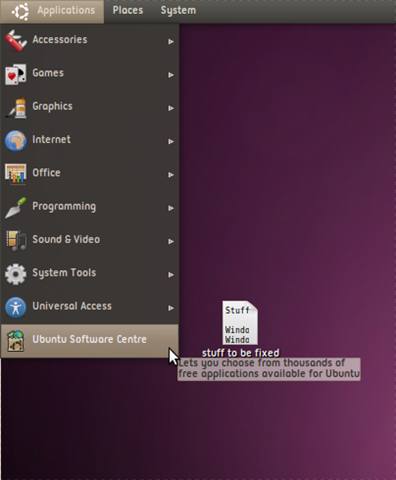Open the System menu
The width and height of the screenshot is (396, 480).
pos(178,11)
